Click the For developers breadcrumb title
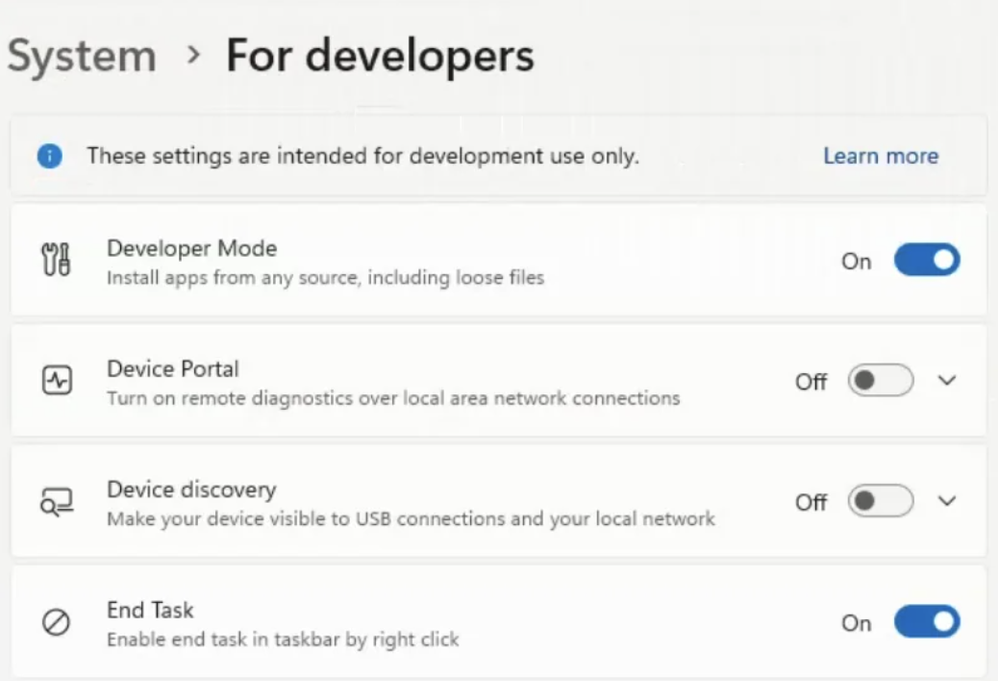The width and height of the screenshot is (998, 681). 380,57
